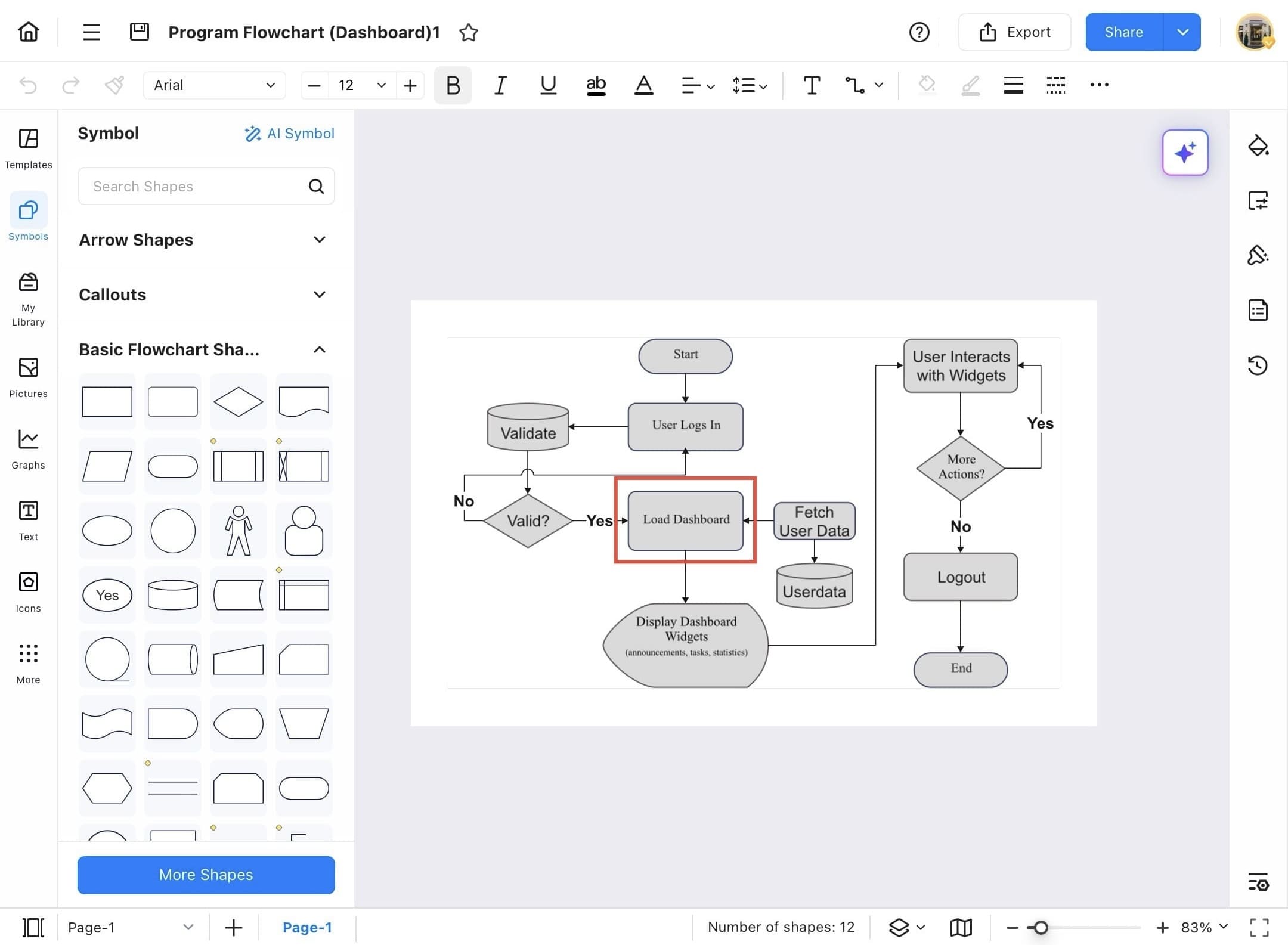Click the More Shapes button

(206, 875)
